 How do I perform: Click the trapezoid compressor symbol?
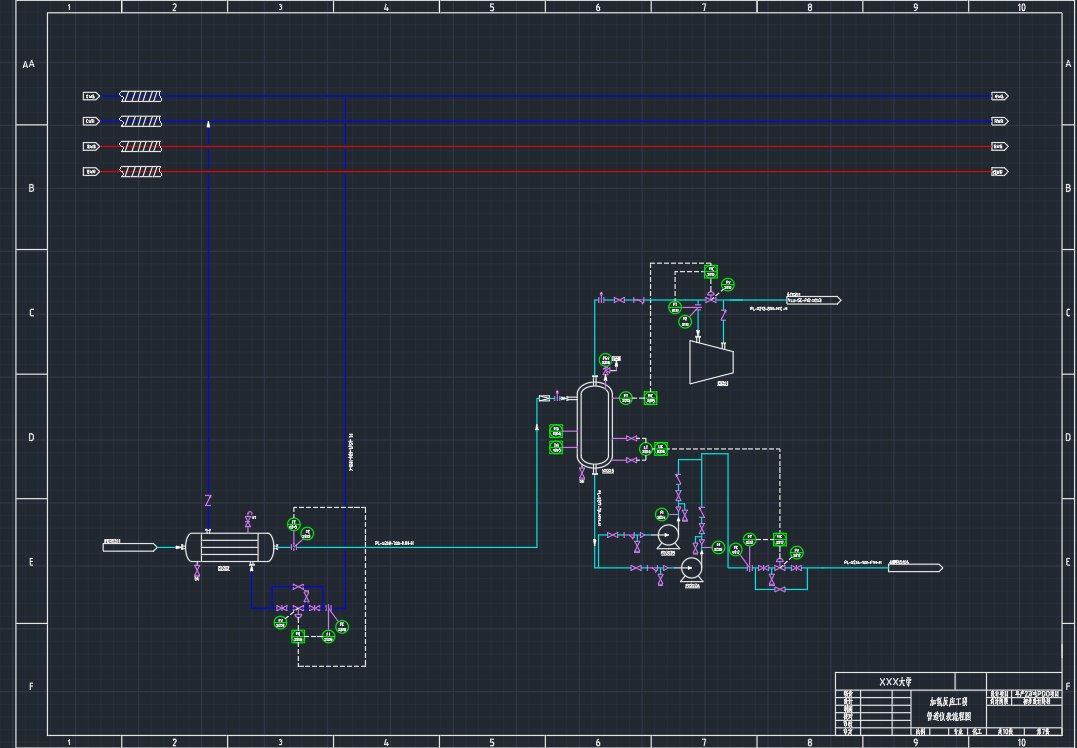[711, 363]
